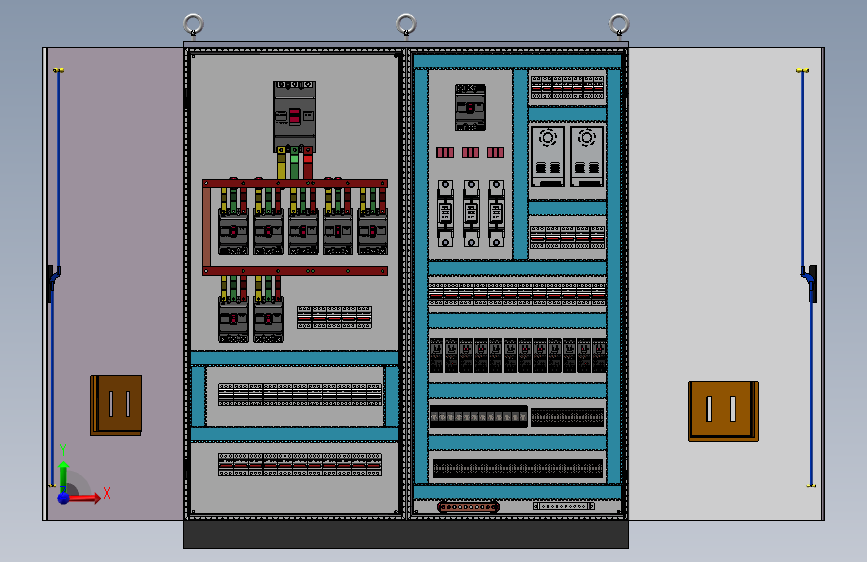Click the third breaker in the five-breaker row
The height and width of the screenshot is (562, 867).
303,232
